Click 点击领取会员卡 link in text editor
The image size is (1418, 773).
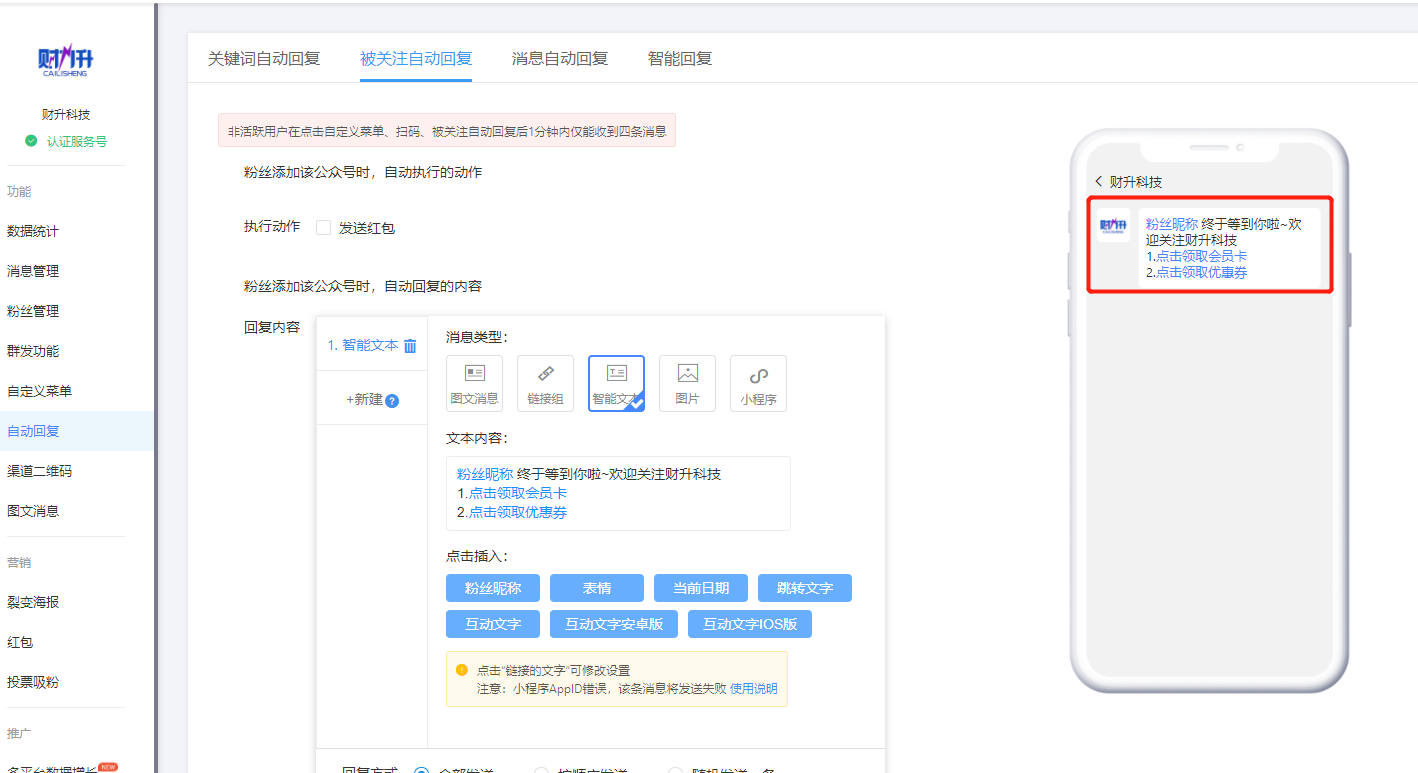coord(518,493)
